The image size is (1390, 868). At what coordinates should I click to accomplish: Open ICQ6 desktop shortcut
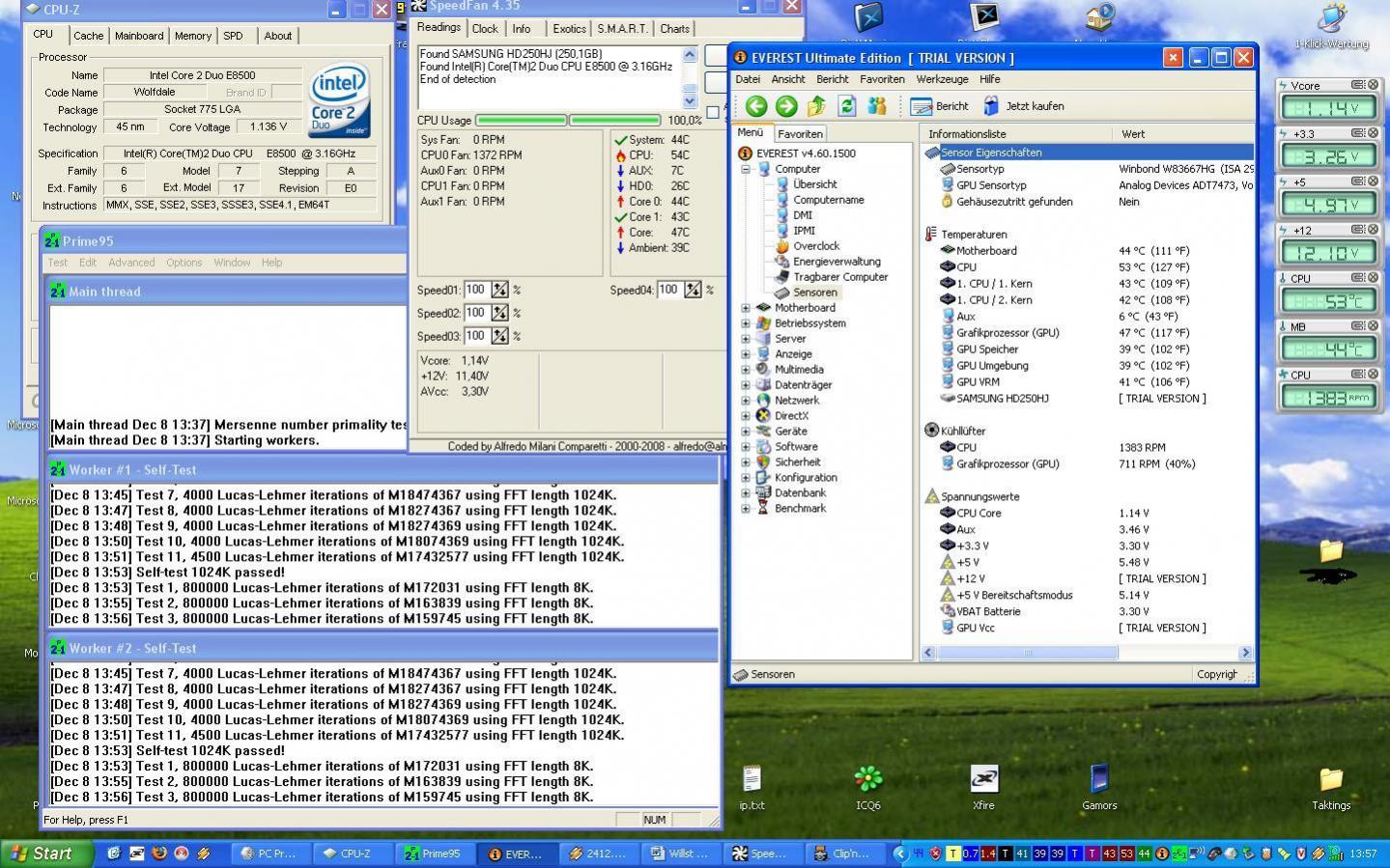[867, 787]
